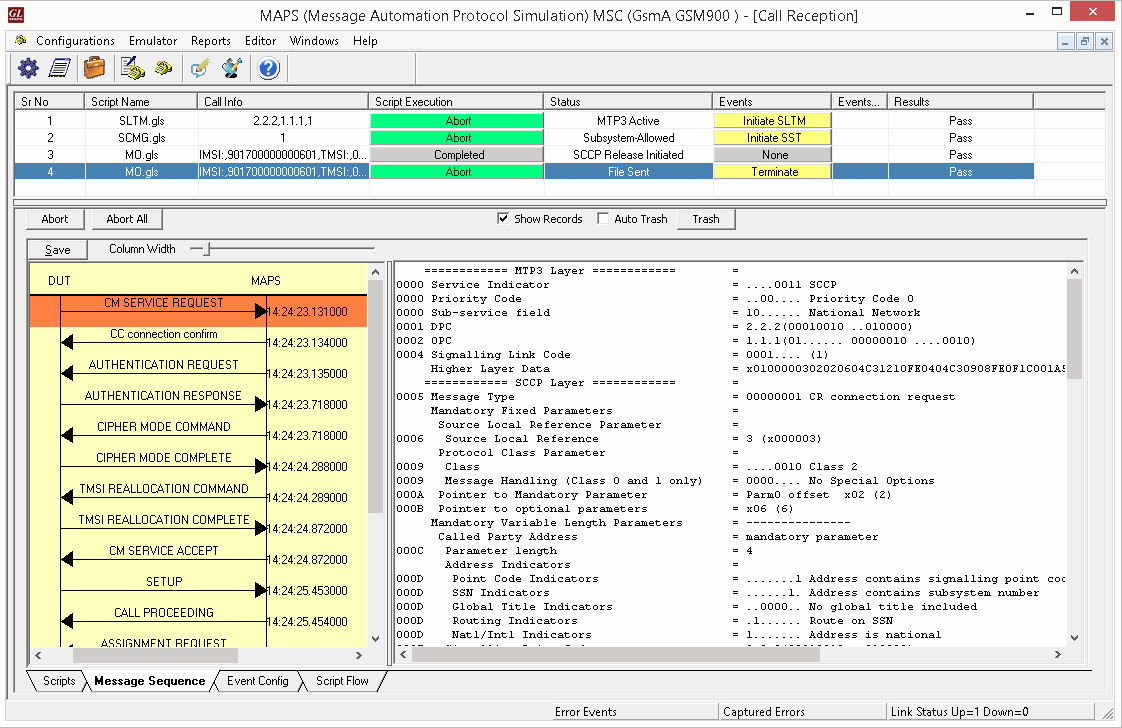1122x728 pixels.
Task: Click the blue gear setup toolbar icon
Action: pyautogui.click(x=28, y=69)
